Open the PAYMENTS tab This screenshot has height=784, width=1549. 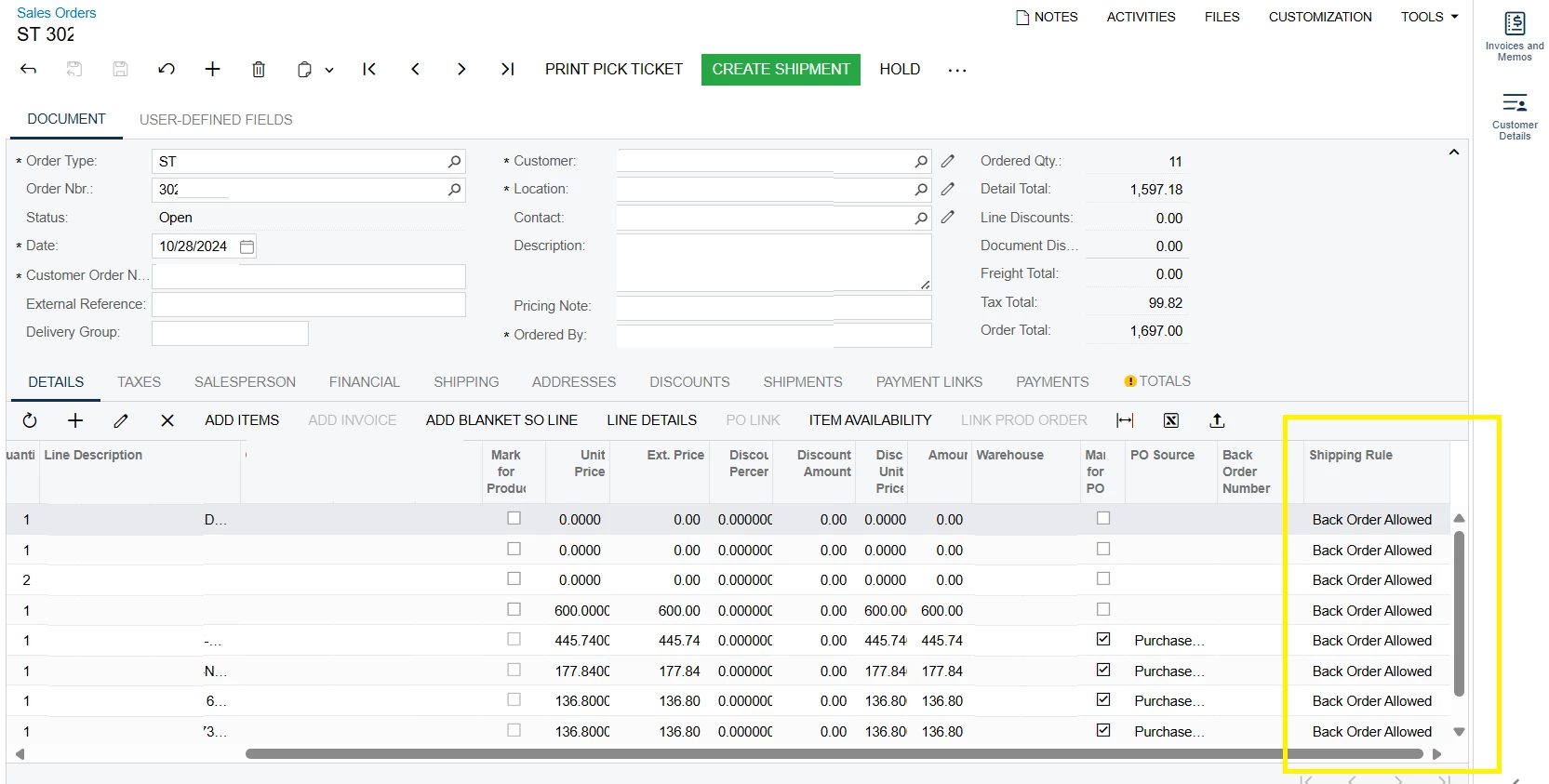[x=1052, y=382]
